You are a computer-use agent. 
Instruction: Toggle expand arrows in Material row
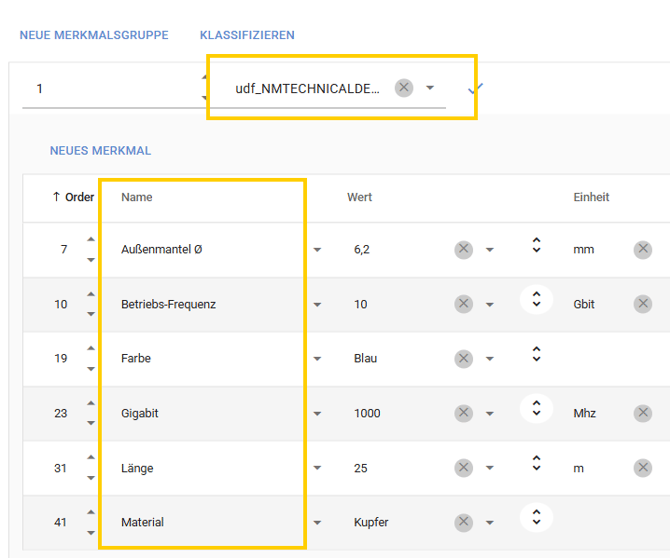(537, 517)
